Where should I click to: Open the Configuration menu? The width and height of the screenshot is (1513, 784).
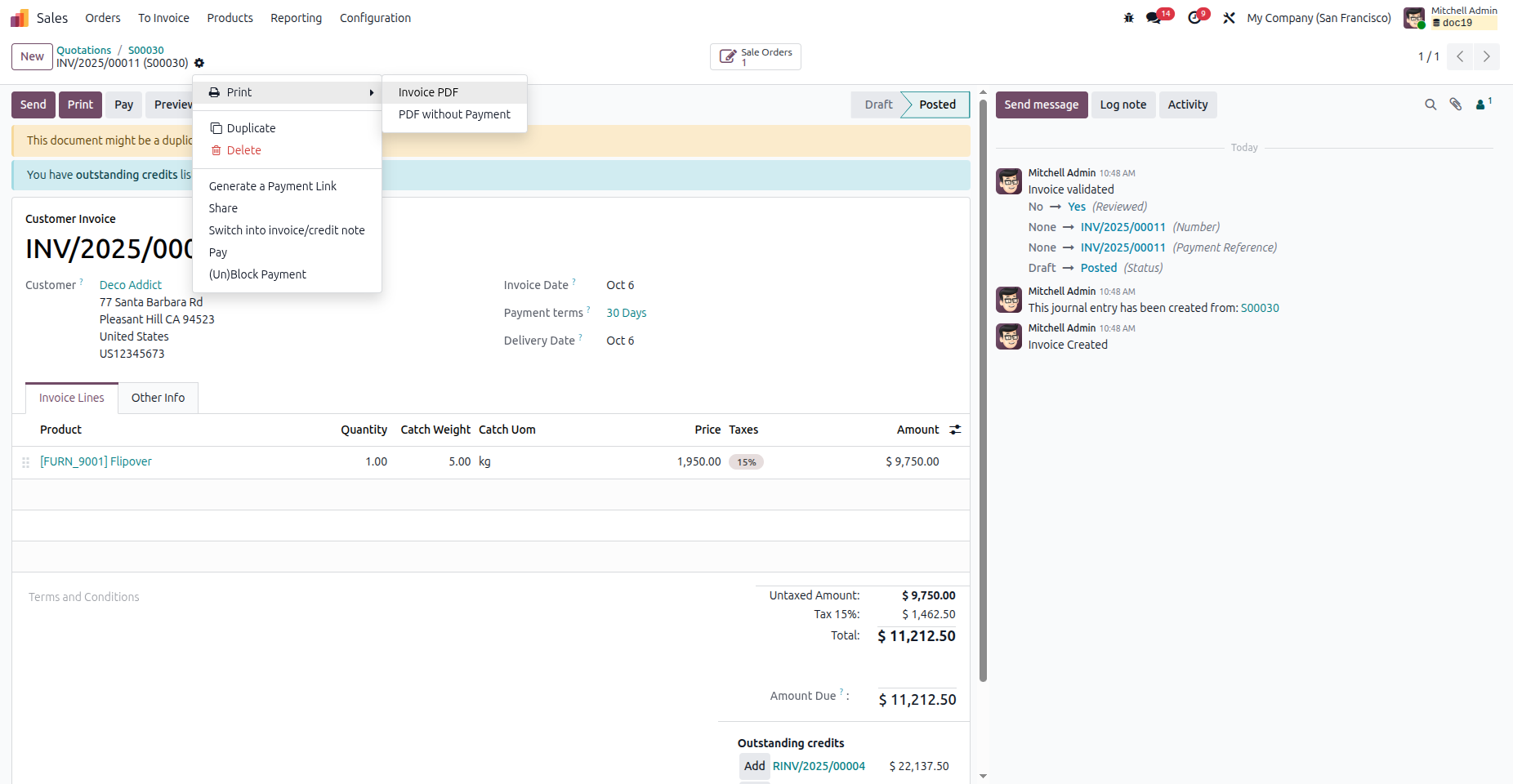(375, 18)
